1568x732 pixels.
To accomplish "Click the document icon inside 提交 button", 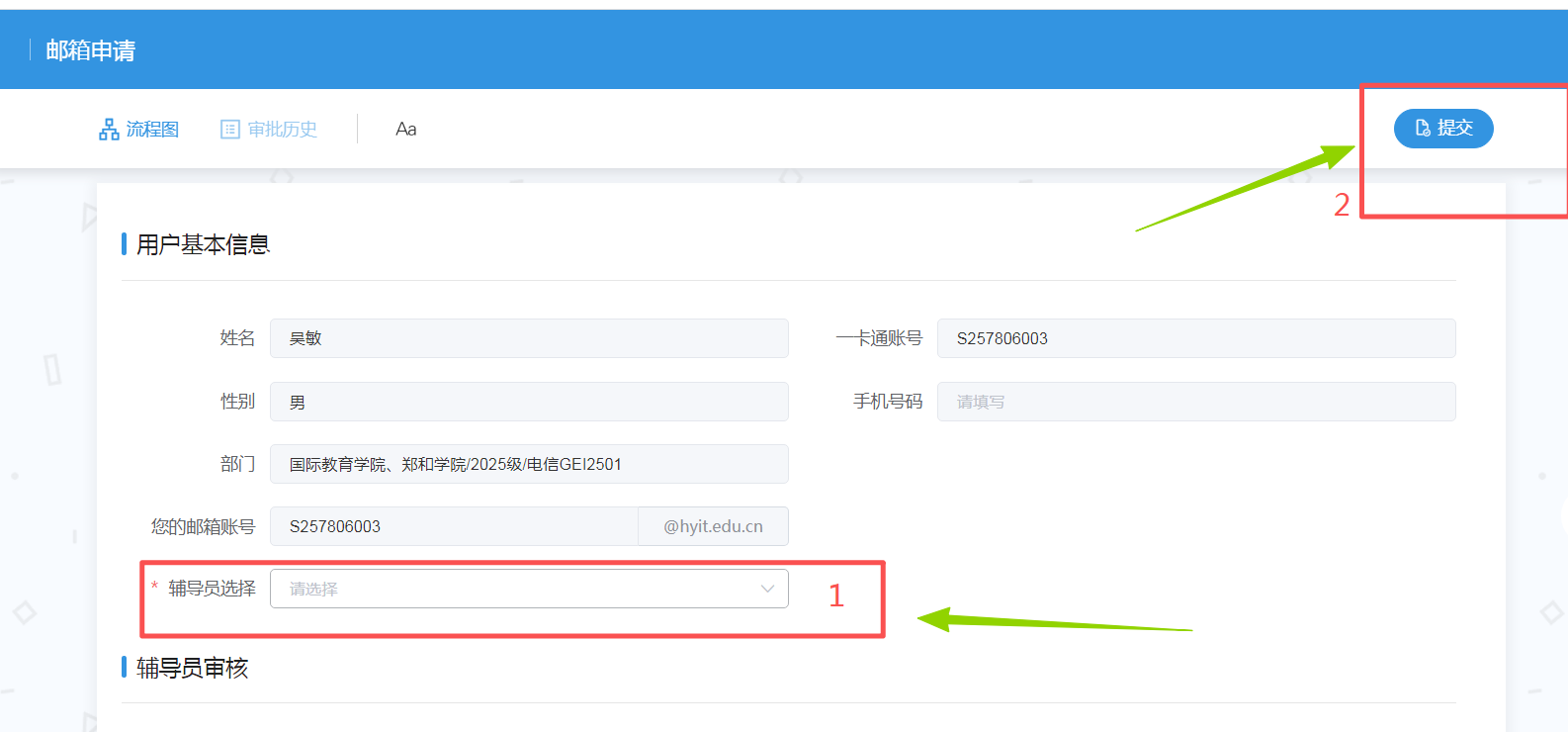I will pos(1423,129).
